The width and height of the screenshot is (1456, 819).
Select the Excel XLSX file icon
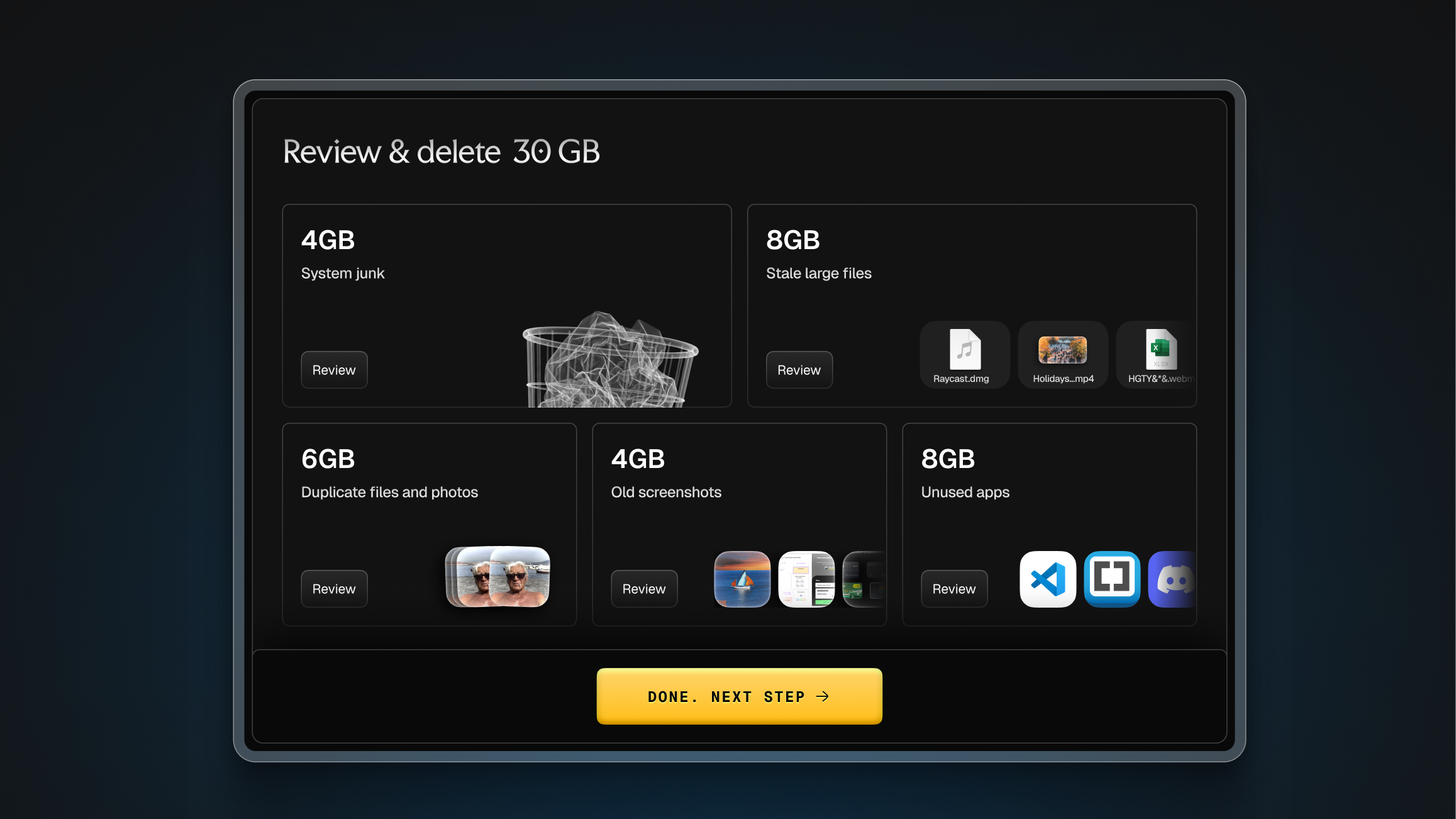pos(1160,350)
